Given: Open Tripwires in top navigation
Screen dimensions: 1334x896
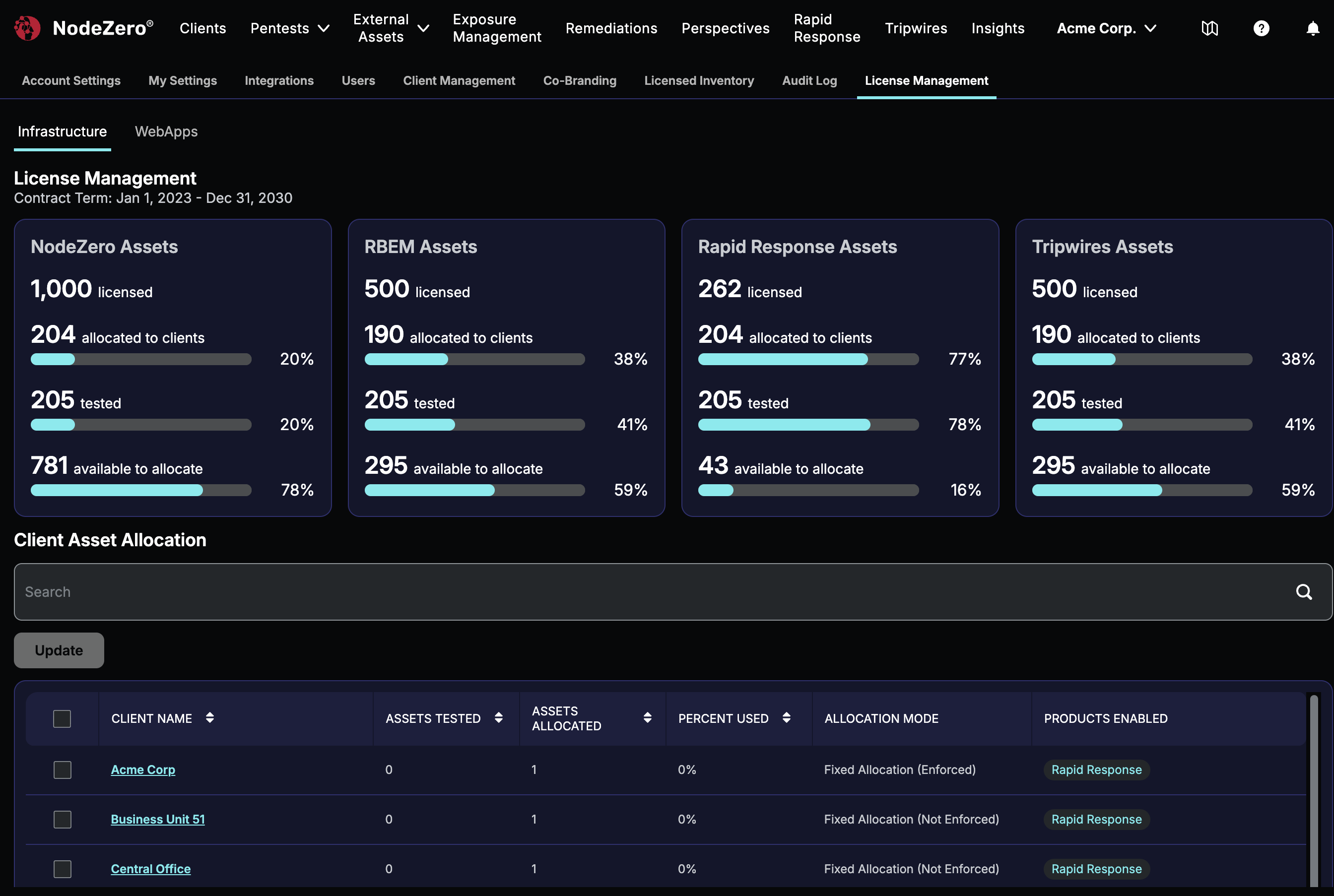Looking at the screenshot, I should [916, 28].
